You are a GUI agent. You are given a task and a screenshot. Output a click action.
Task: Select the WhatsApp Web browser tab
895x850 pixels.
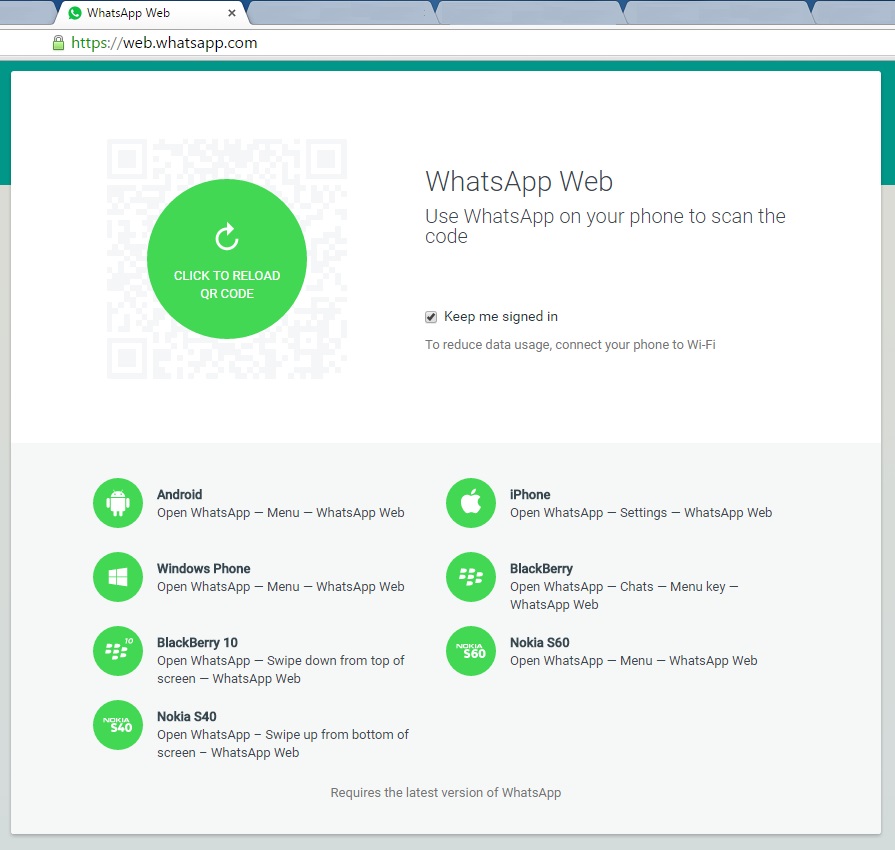[x=151, y=13]
